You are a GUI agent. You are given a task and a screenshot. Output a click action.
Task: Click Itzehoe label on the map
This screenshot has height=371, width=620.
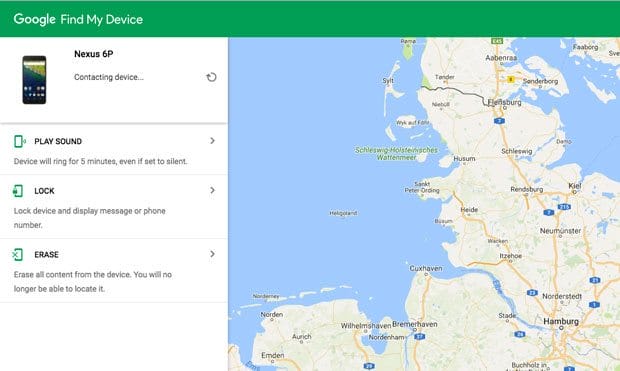pyautogui.click(x=510, y=256)
